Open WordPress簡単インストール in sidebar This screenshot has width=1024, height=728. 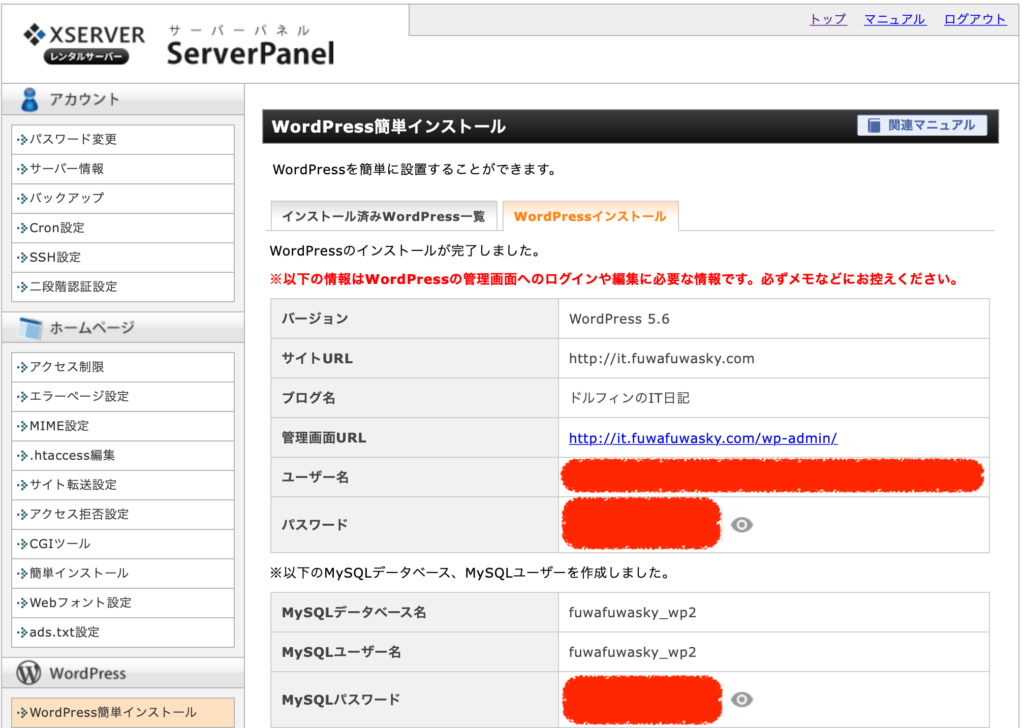pyautogui.click(x=123, y=712)
